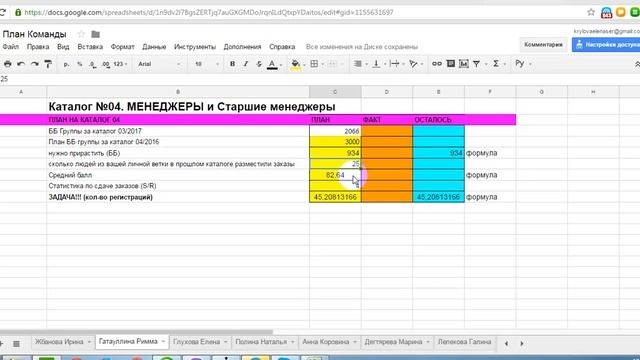
Task: Open the Глухова Елена tab dropdown arrow
Action: click(225, 342)
